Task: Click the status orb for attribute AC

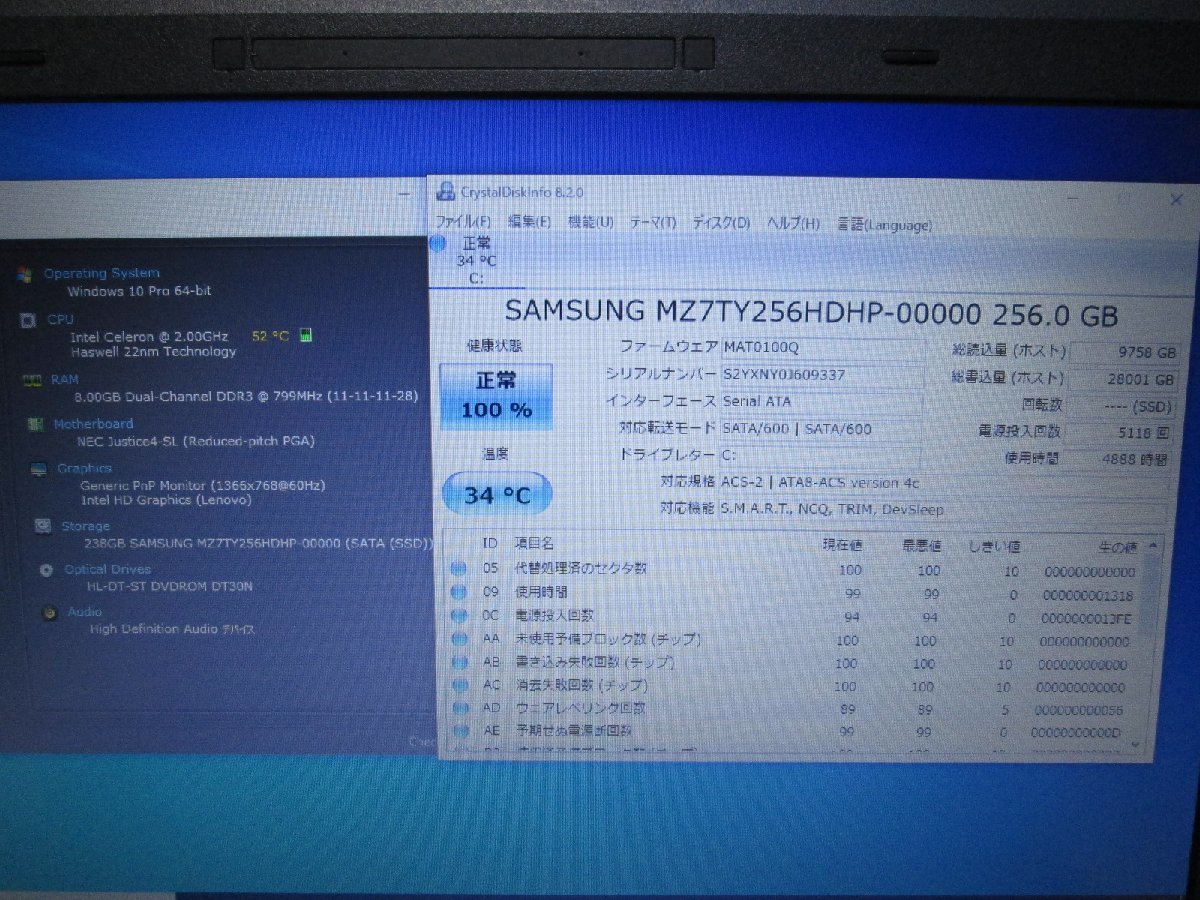Action: pos(459,685)
